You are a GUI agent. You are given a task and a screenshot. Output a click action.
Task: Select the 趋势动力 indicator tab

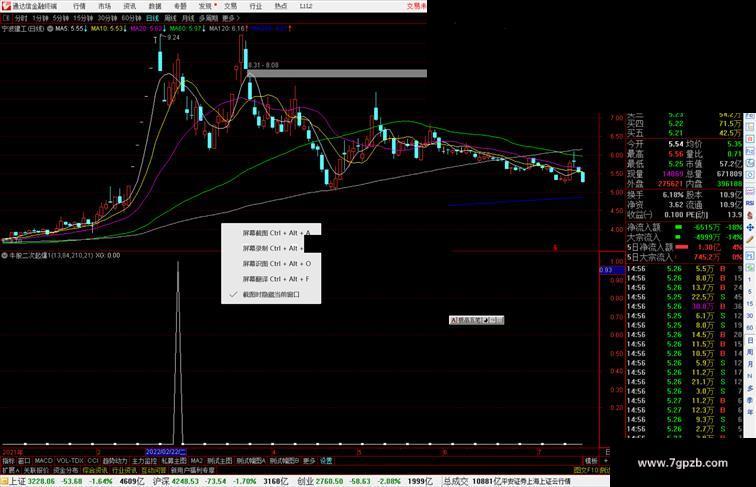click(x=115, y=461)
